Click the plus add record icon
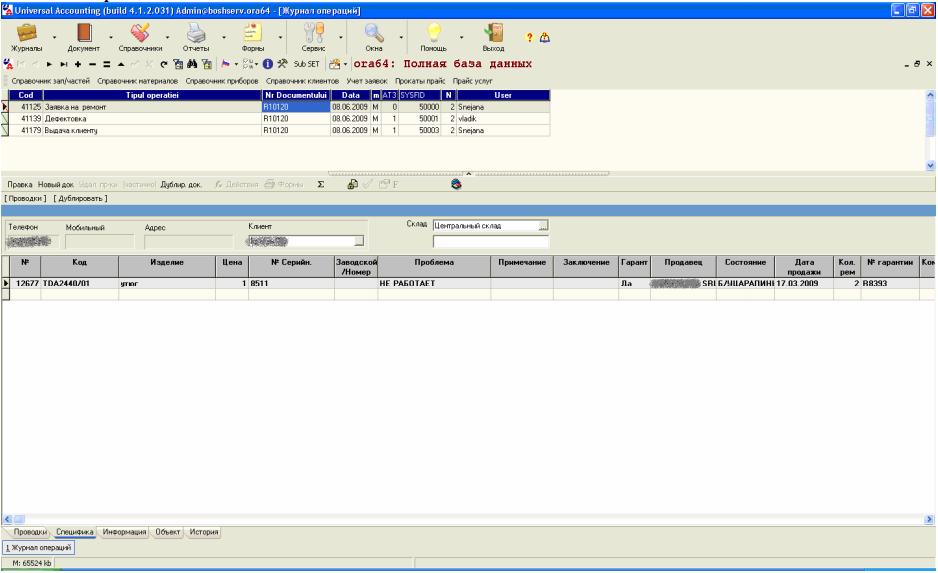The width and height of the screenshot is (938, 573). pyautogui.click(x=78, y=64)
